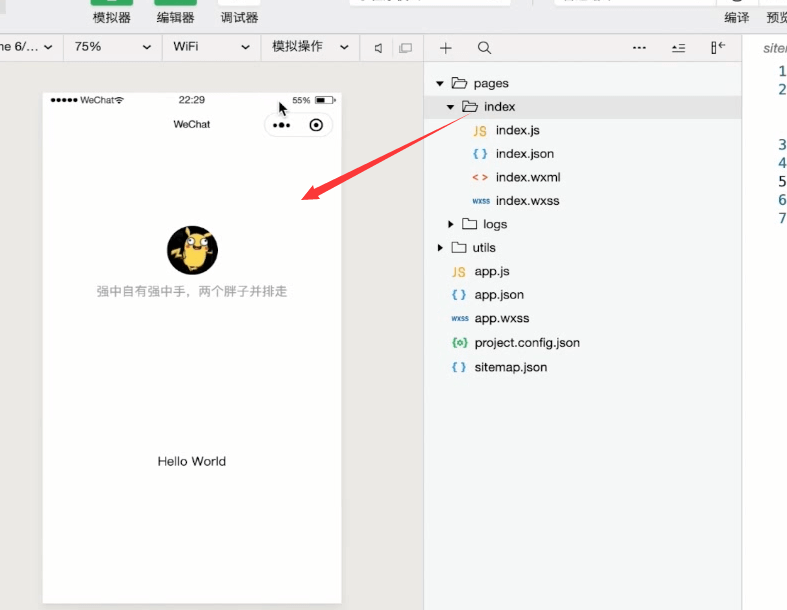Open the project.config.json file
Screen dimensions: 787x610
(x=527, y=343)
